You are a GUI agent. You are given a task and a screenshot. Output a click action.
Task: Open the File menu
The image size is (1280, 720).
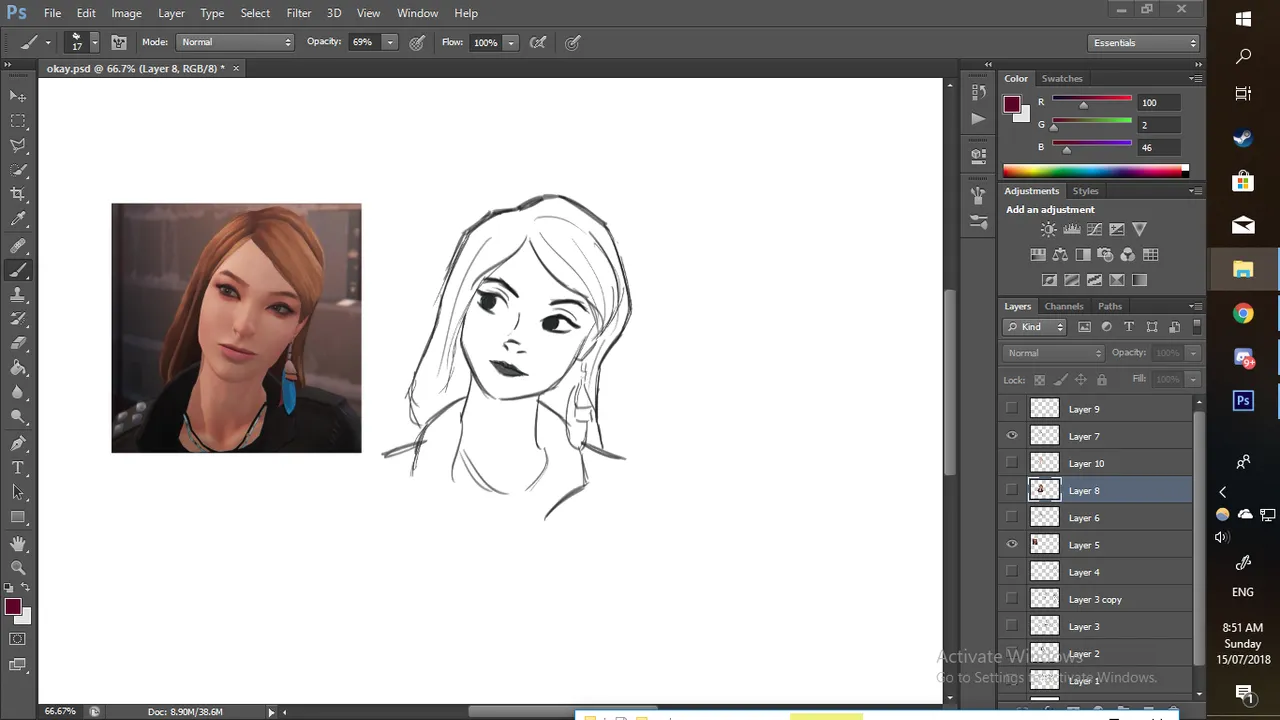click(x=52, y=13)
